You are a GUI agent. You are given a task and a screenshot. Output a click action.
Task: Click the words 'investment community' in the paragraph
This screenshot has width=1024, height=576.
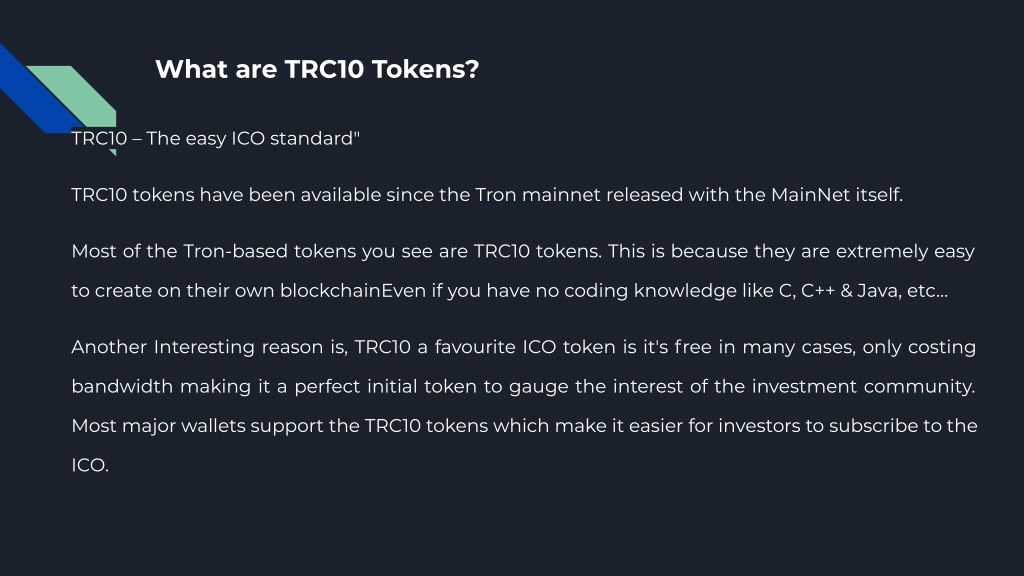(x=862, y=387)
